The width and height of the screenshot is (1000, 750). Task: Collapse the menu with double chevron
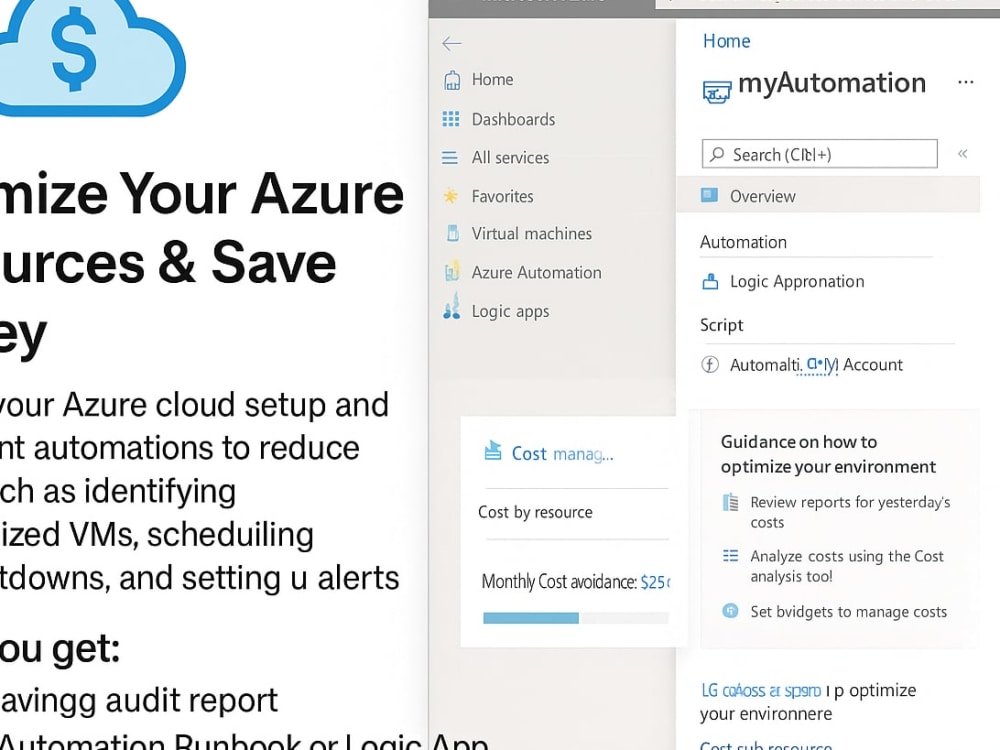pyautogui.click(x=962, y=154)
